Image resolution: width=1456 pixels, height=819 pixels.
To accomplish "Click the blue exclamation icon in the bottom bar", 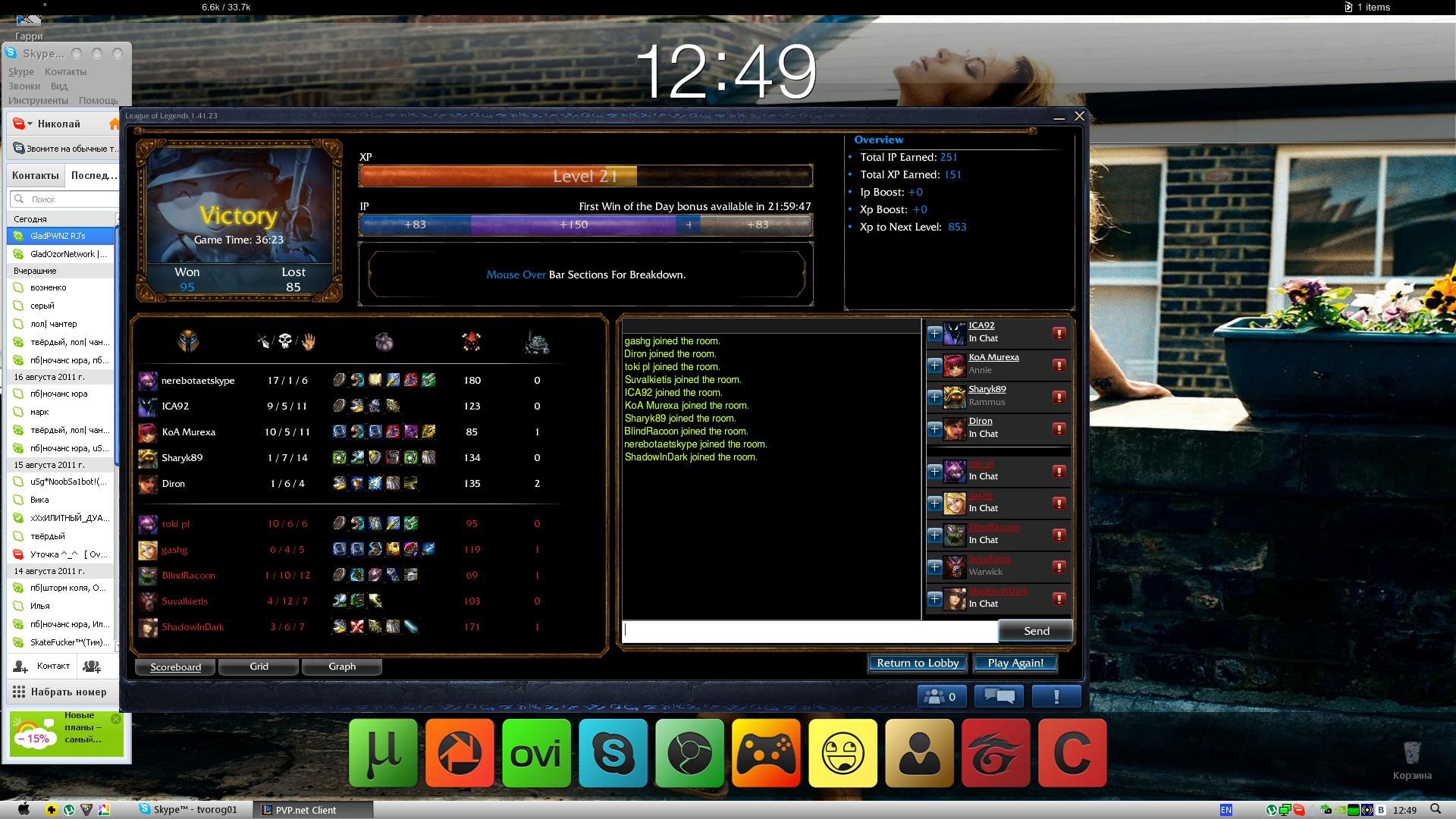I will (1056, 696).
